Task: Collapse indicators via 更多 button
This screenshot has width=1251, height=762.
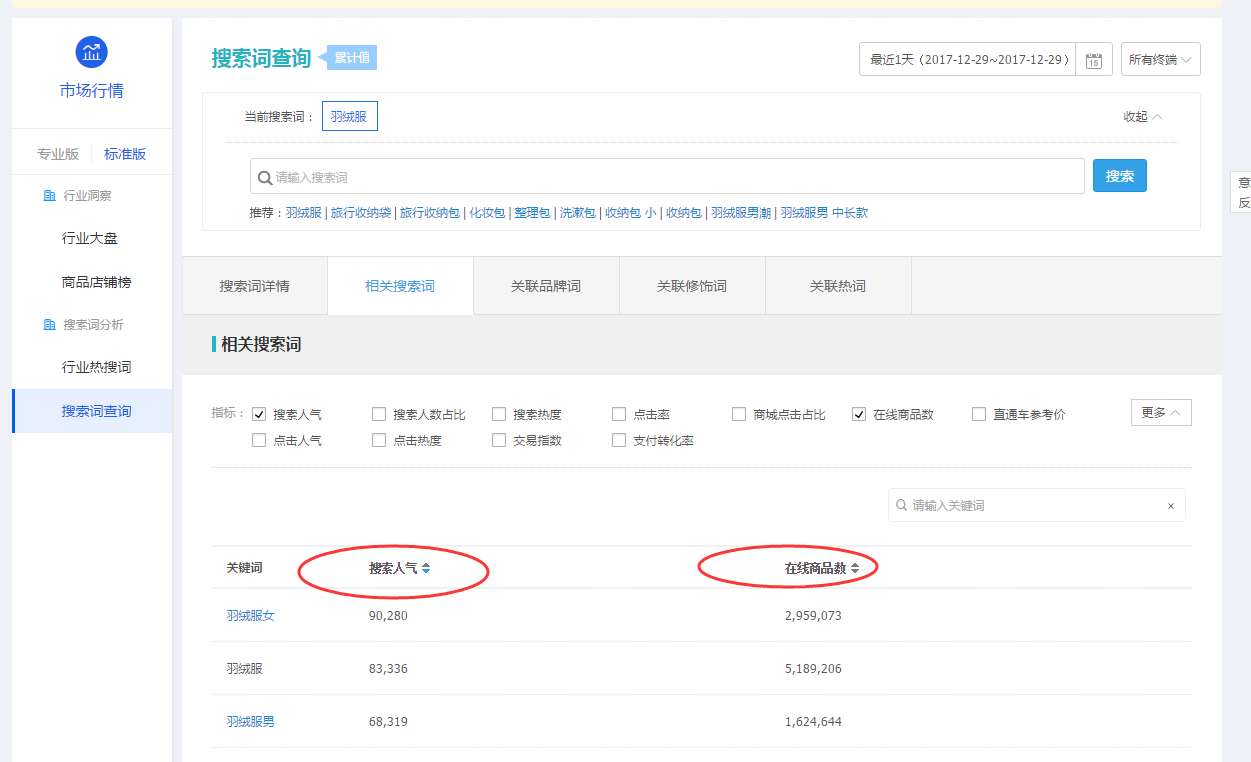Action: (x=1161, y=412)
